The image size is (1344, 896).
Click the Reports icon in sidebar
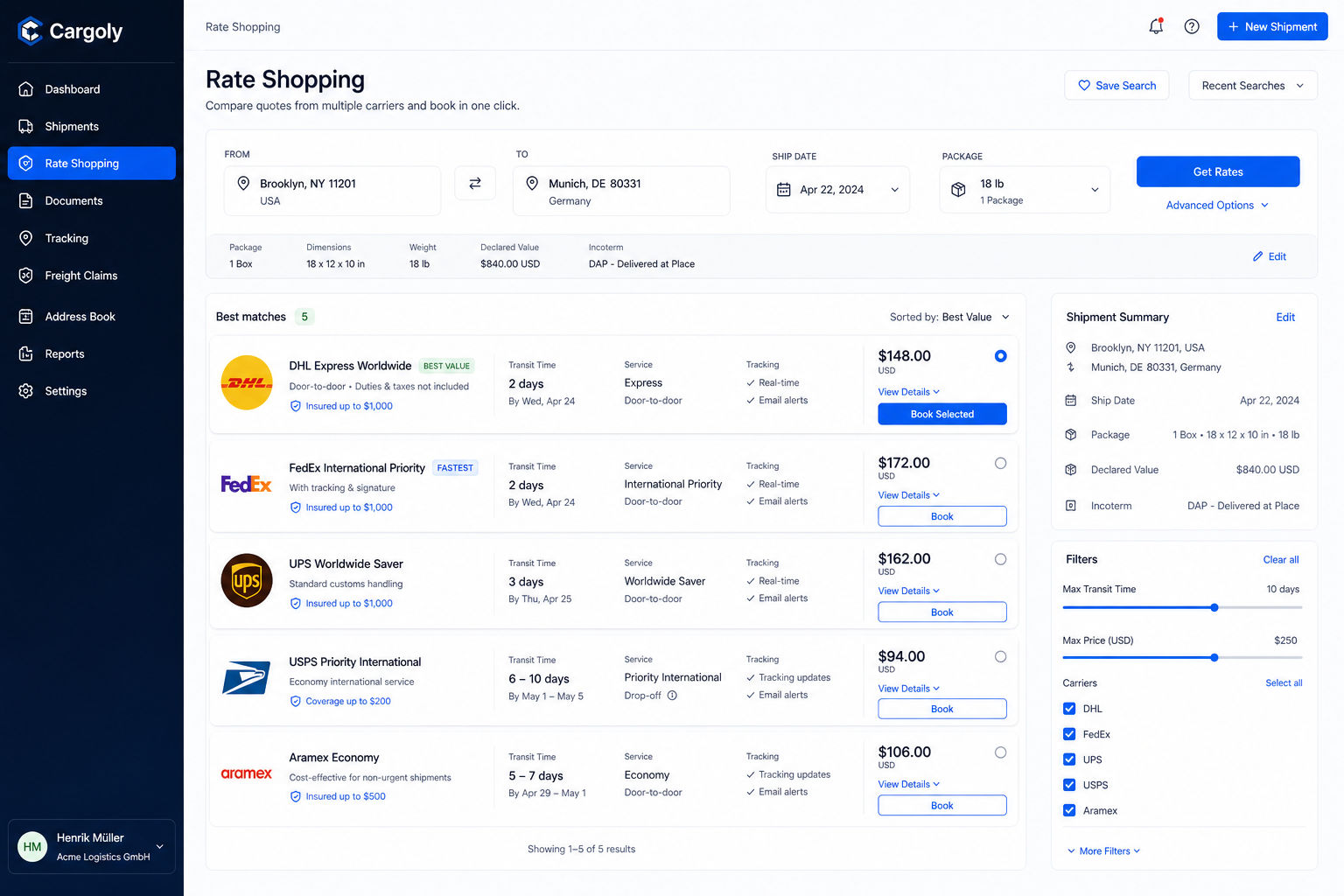click(26, 353)
